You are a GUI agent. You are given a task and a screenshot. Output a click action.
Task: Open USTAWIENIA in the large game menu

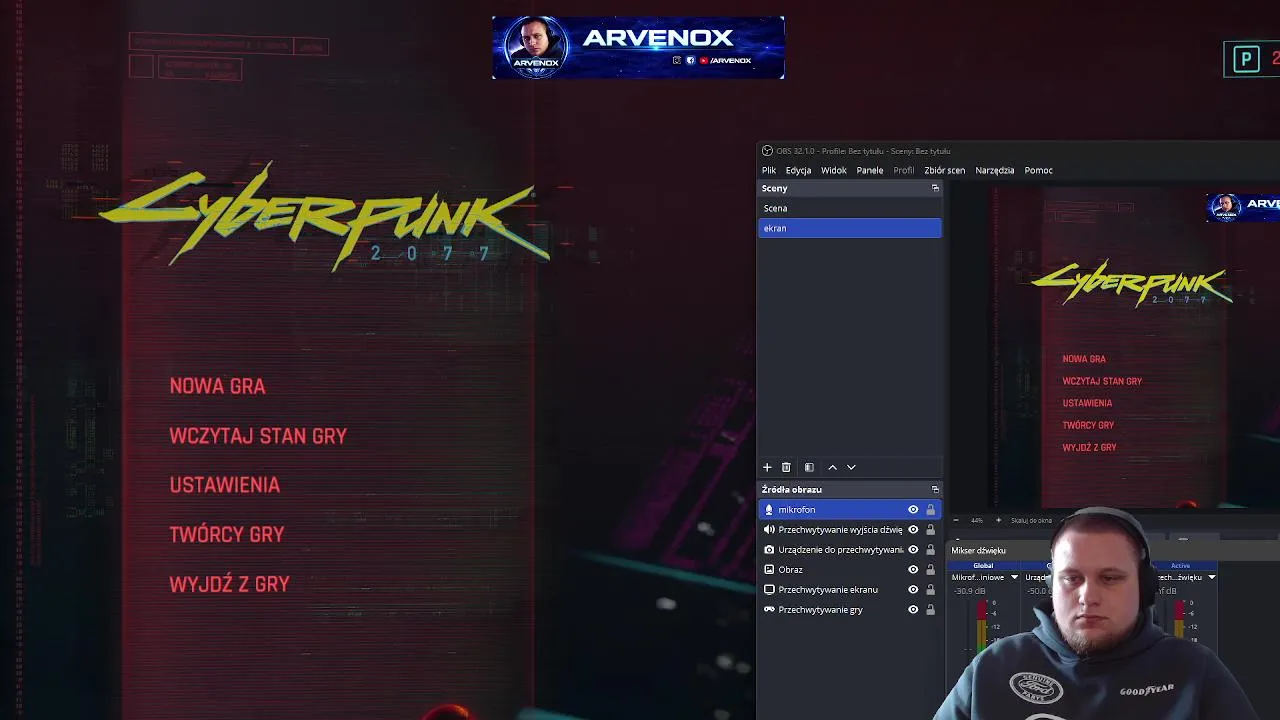coord(224,485)
